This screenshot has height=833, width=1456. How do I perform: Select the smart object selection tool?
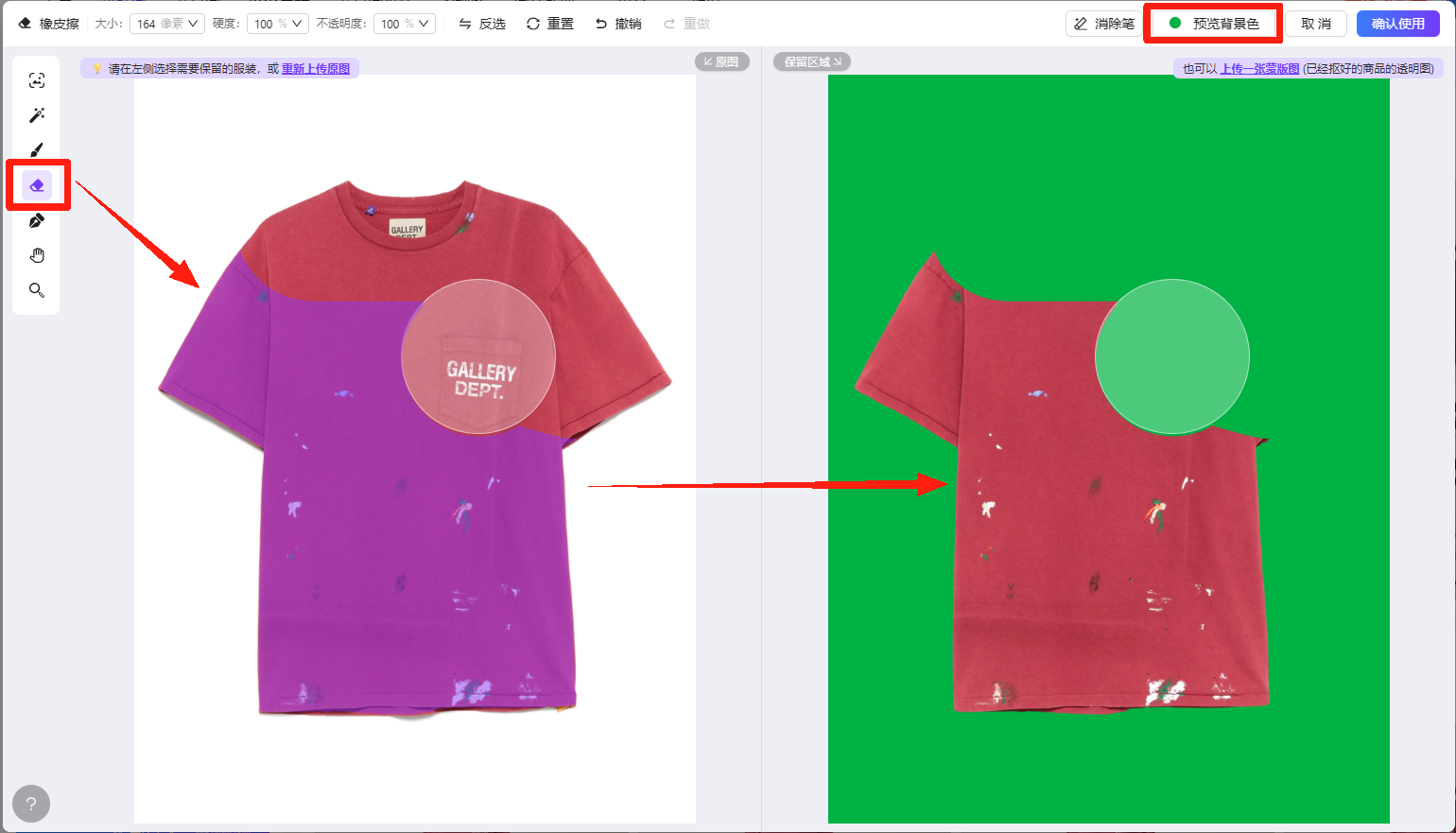(37, 80)
